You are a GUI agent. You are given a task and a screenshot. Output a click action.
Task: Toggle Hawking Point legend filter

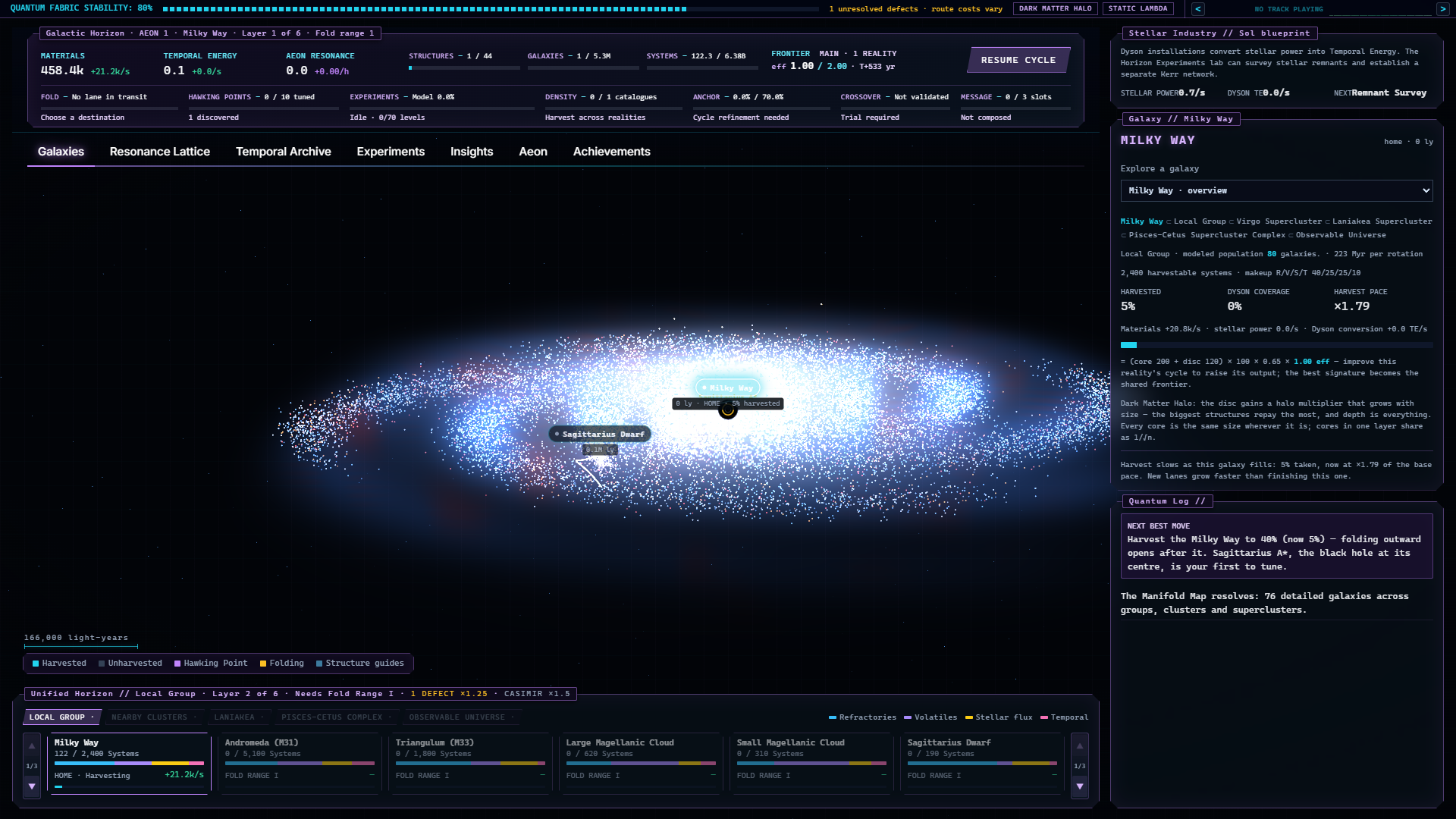[x=211, y=664]
